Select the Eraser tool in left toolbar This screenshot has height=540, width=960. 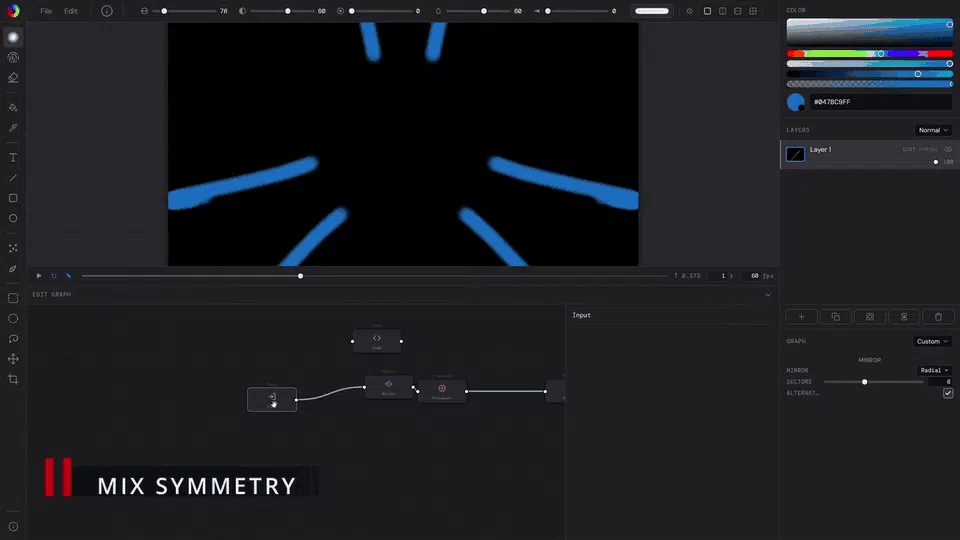pyautogui.click(x=13, y=78)
